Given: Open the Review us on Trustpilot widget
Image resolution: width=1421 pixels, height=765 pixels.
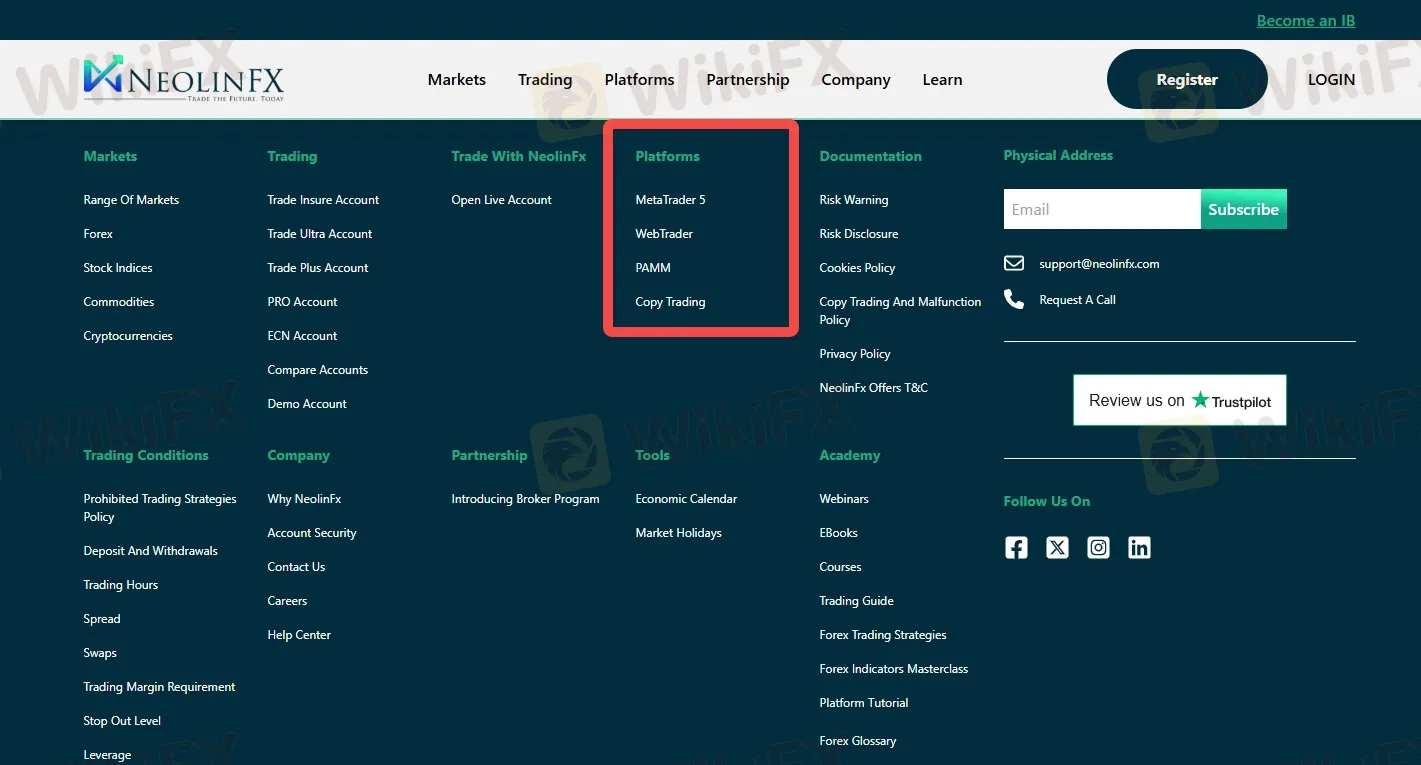Looking at the screenshot, I should (1180, 400).
